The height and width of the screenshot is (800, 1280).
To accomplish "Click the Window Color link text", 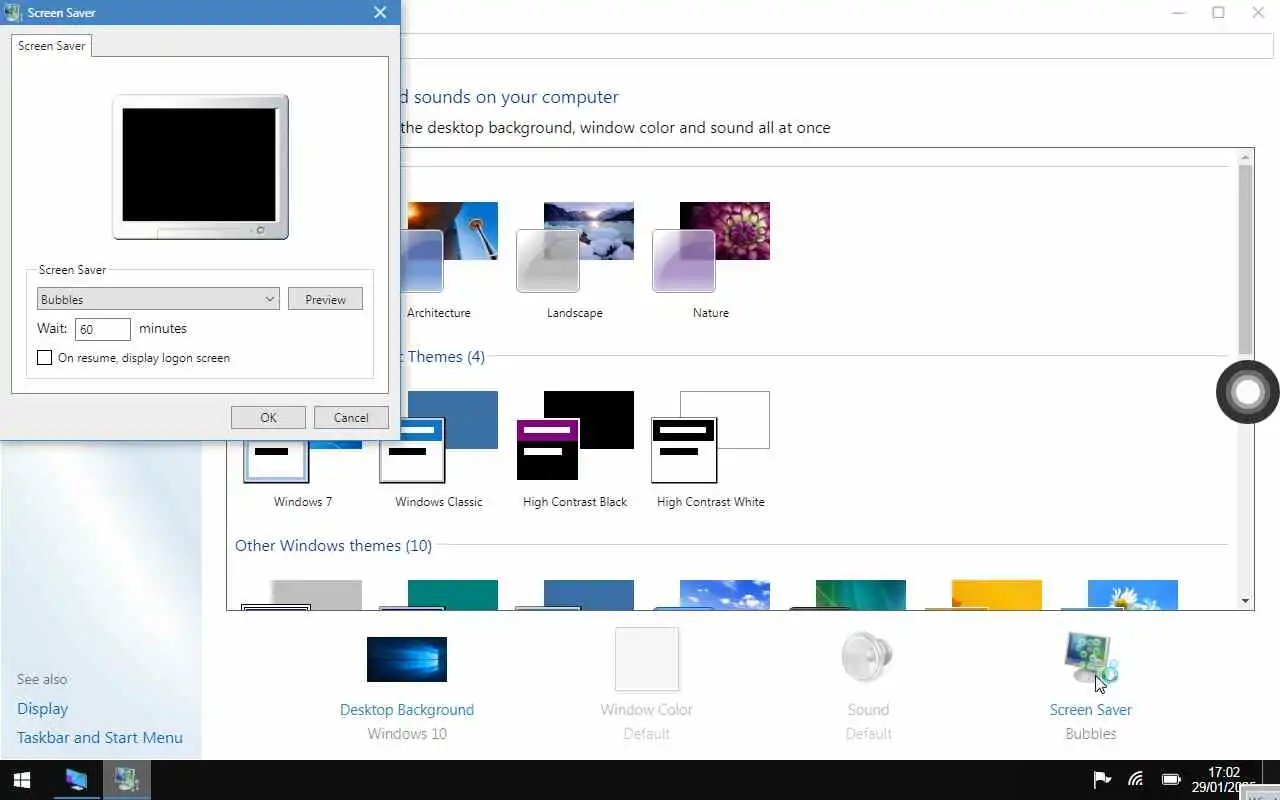I will click(x=646, y=709).
